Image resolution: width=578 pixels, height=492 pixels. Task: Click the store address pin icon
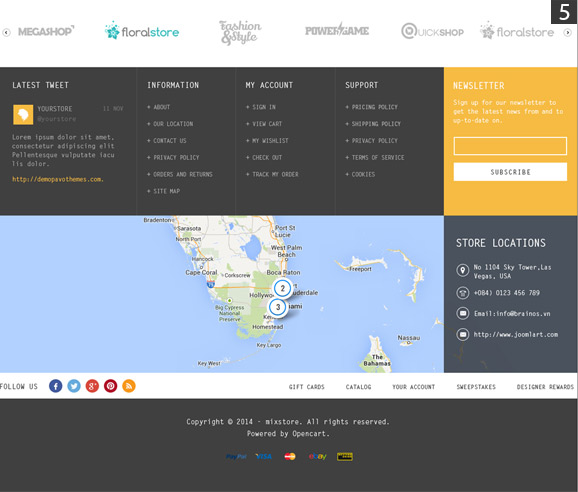(463, 270)
